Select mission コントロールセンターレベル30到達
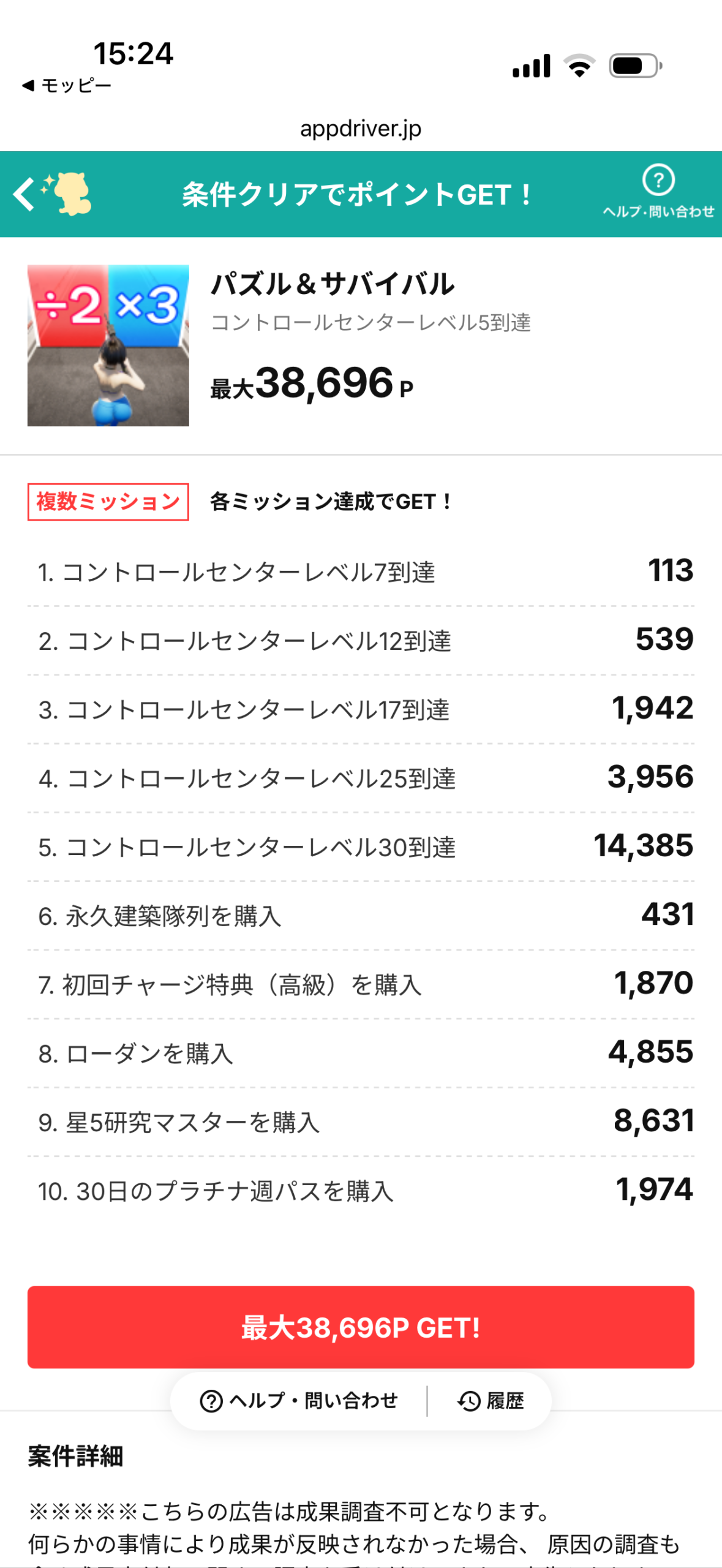Screen dimensions: 722x1568 (247, 847)
